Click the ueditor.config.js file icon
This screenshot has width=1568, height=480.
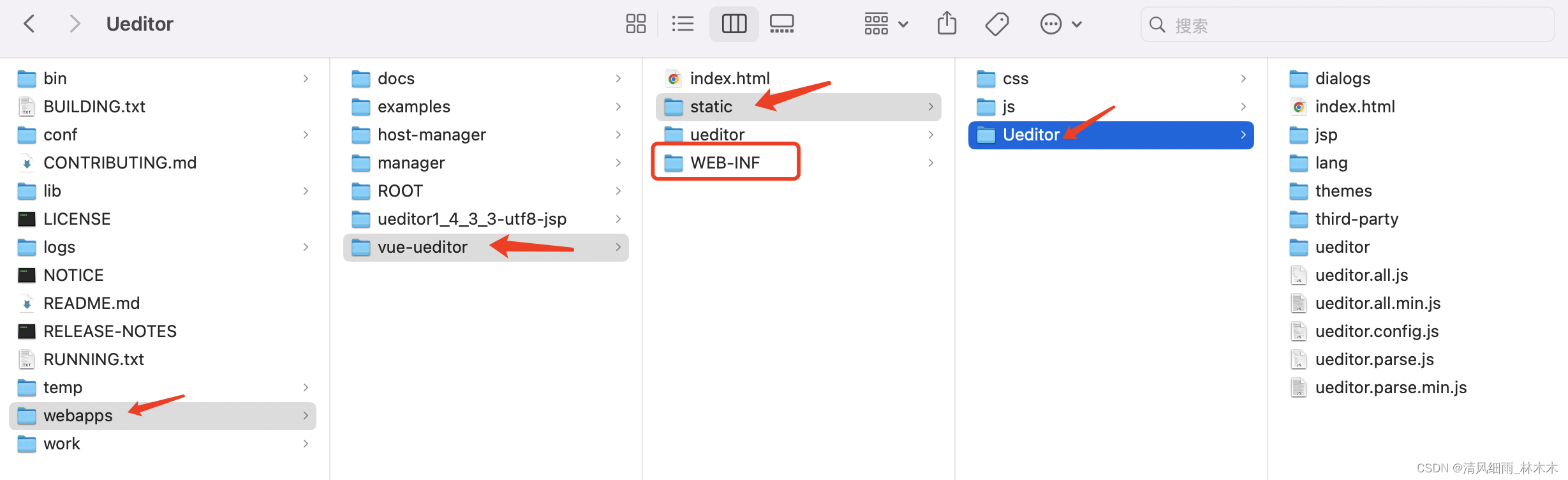click(1299, 331)
